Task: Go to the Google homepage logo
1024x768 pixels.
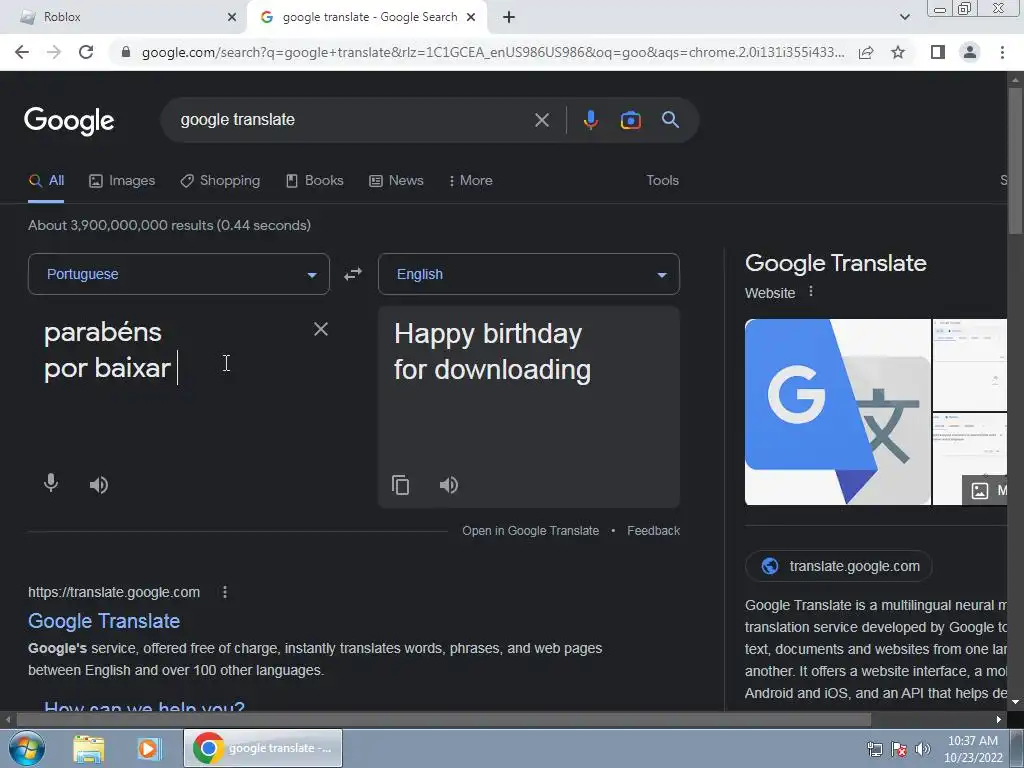Action: click(69, 121)
